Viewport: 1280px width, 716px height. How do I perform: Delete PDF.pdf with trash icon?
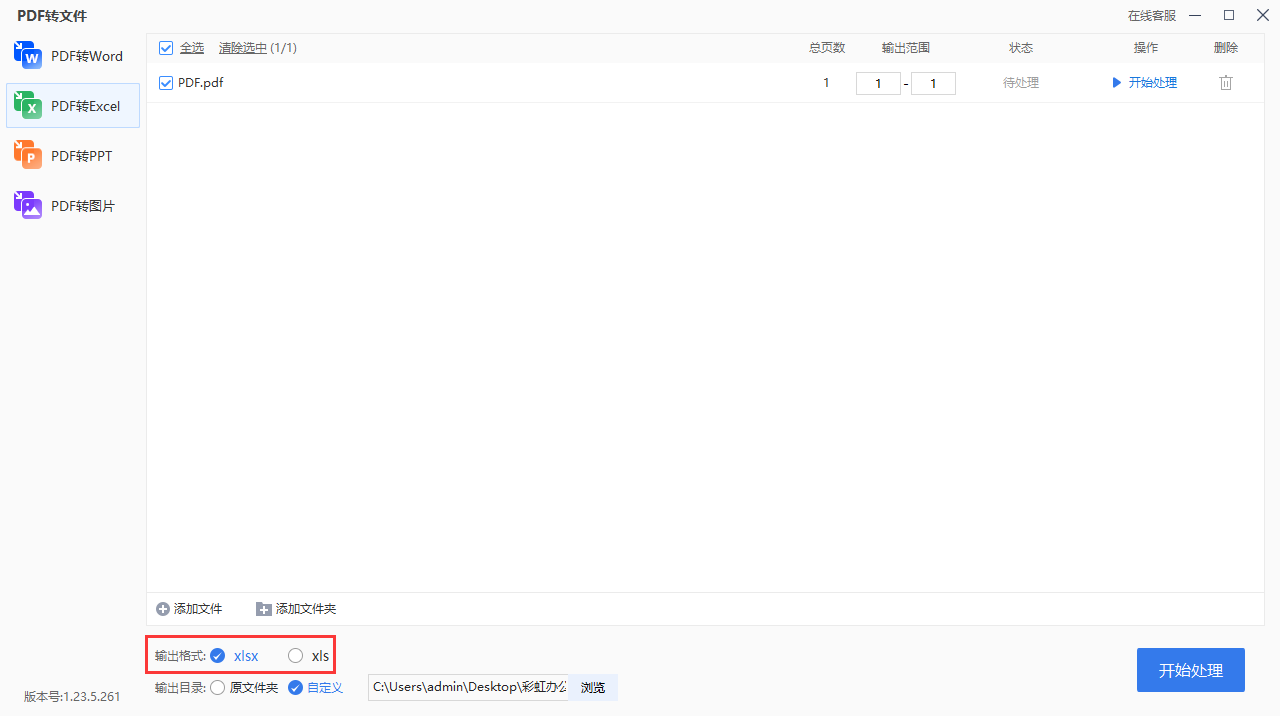1226,83
